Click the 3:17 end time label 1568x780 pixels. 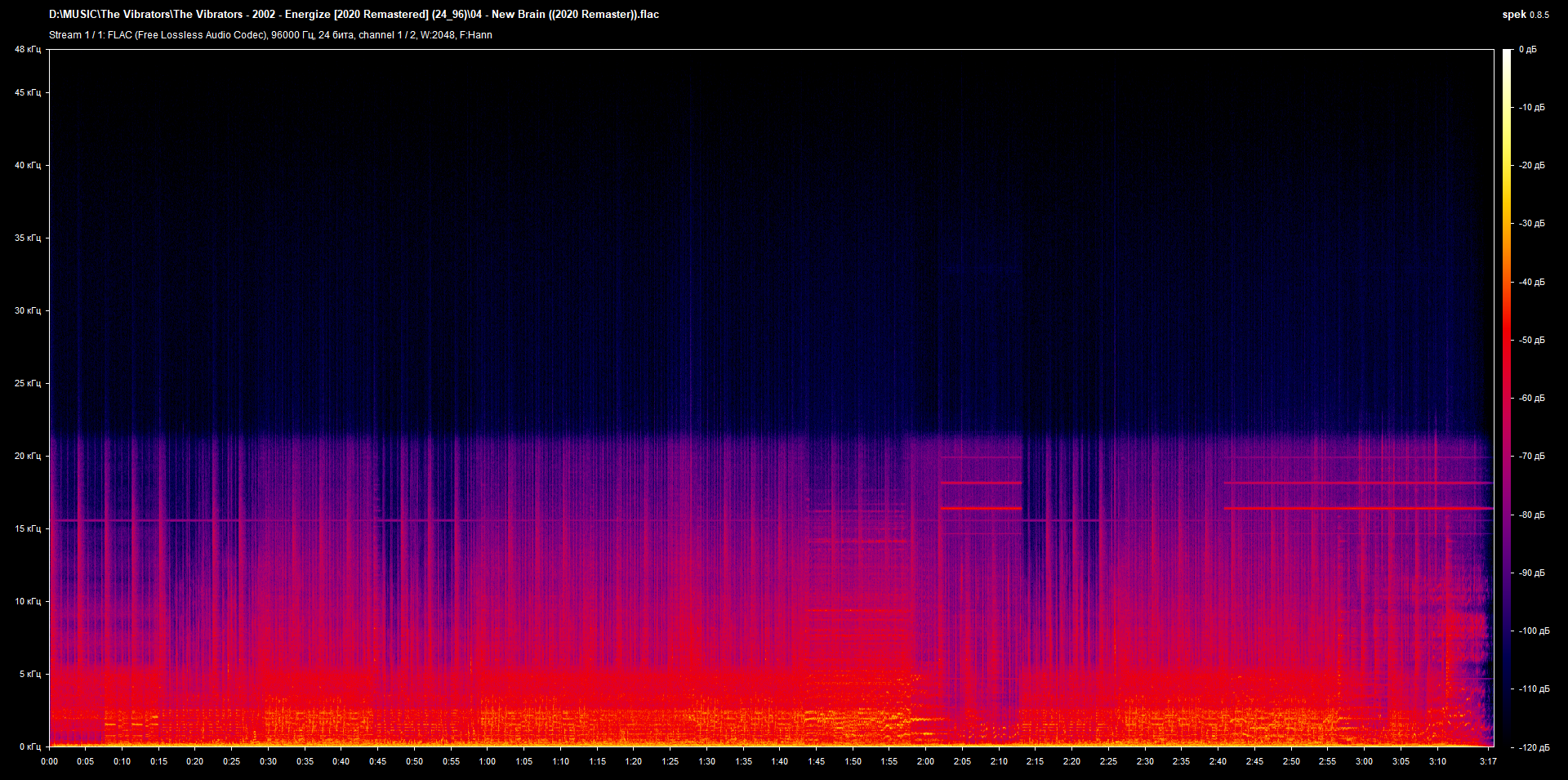(1487, 761)
